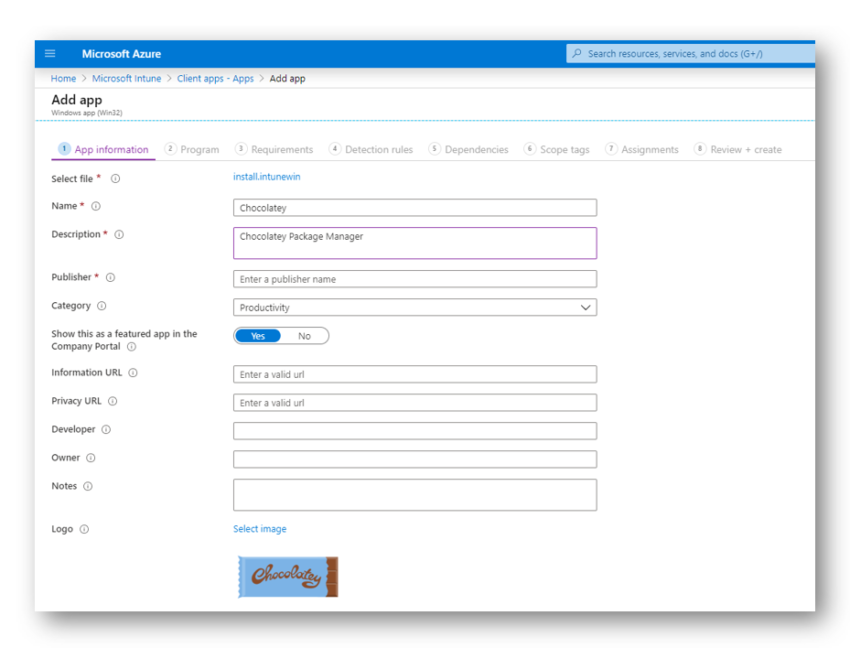
Task: Navigate to Home breadcrumb
Action: pos(63,79)
